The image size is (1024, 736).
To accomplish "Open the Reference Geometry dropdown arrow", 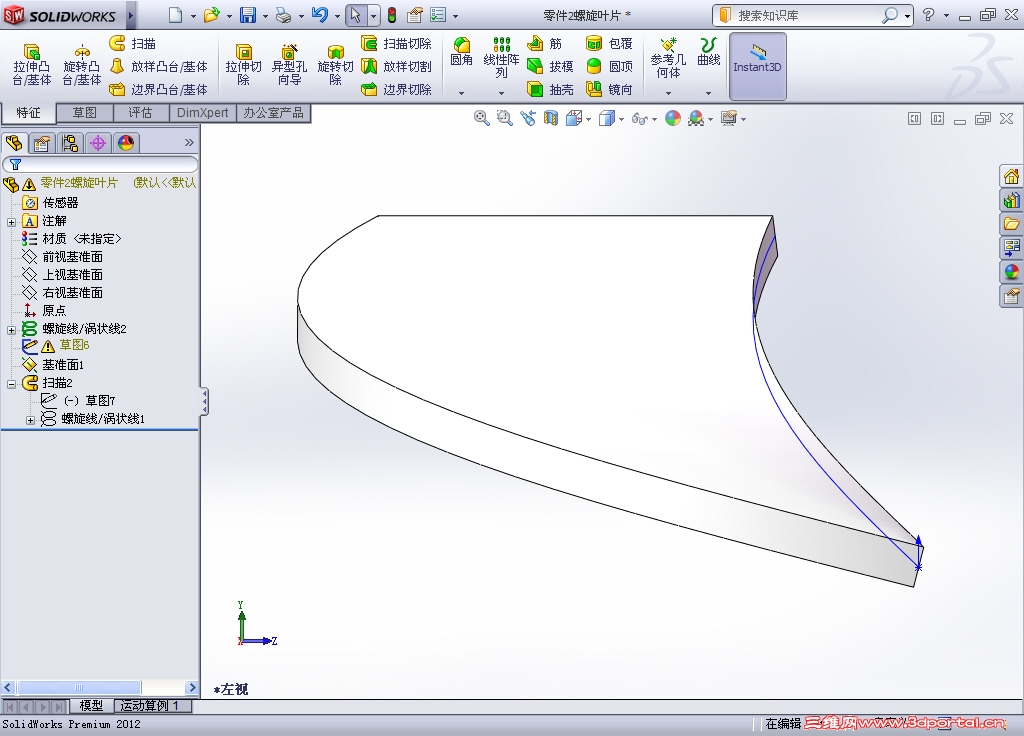I will (668, 93).
